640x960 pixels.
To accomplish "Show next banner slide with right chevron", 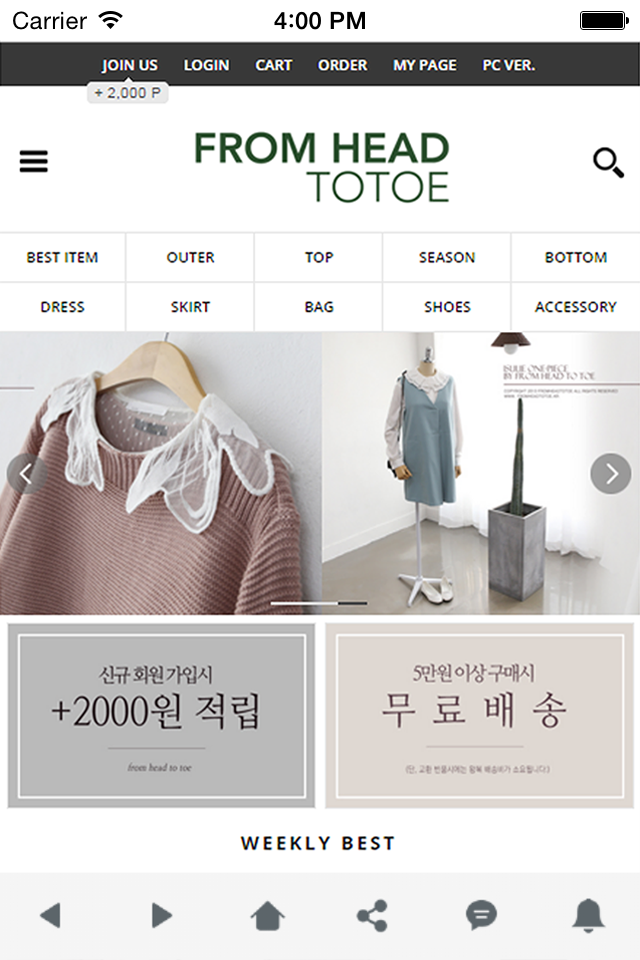I will [x=611, y=473].
